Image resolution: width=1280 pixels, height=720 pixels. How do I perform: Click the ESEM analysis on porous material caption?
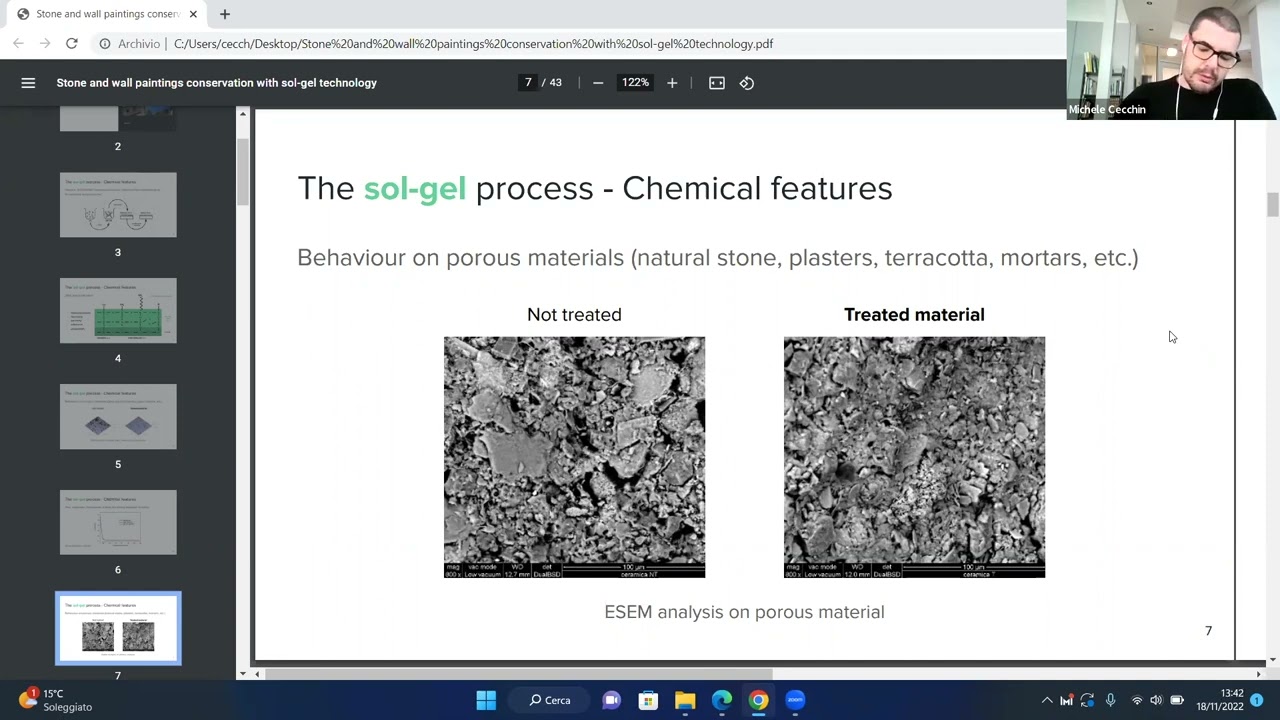tap(744, 612)
